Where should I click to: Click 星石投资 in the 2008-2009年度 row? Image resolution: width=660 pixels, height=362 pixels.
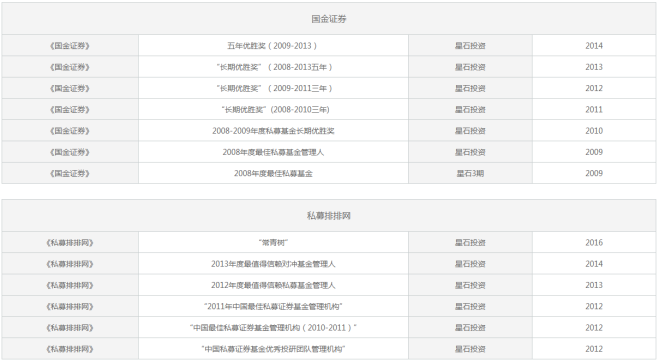pyautogui.click(x=470, y=131)
